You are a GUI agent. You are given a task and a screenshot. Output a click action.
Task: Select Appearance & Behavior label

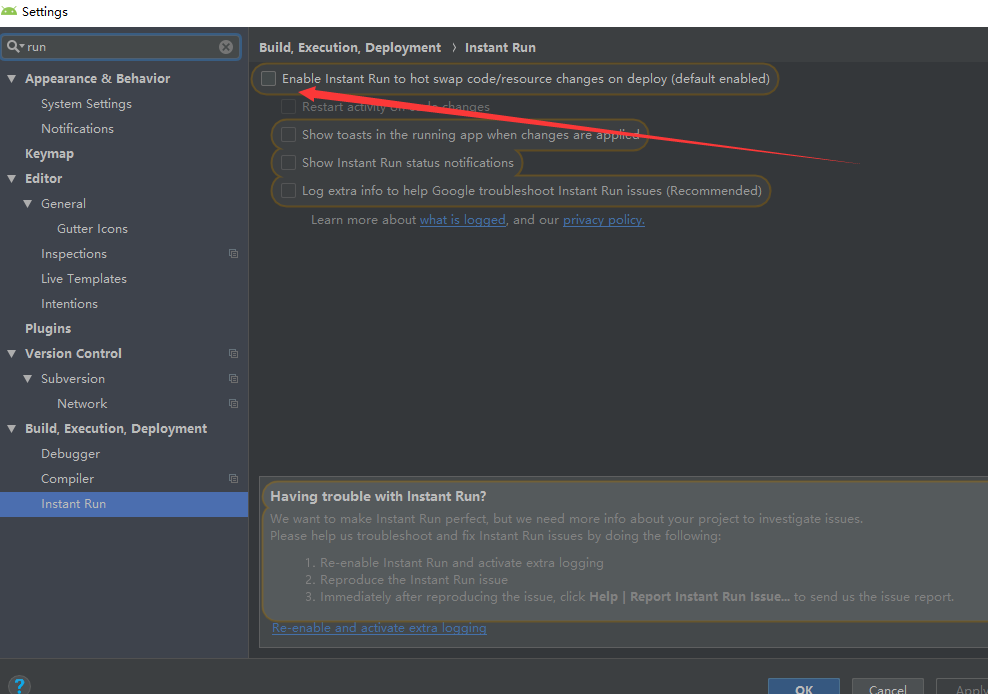(98, 79)
